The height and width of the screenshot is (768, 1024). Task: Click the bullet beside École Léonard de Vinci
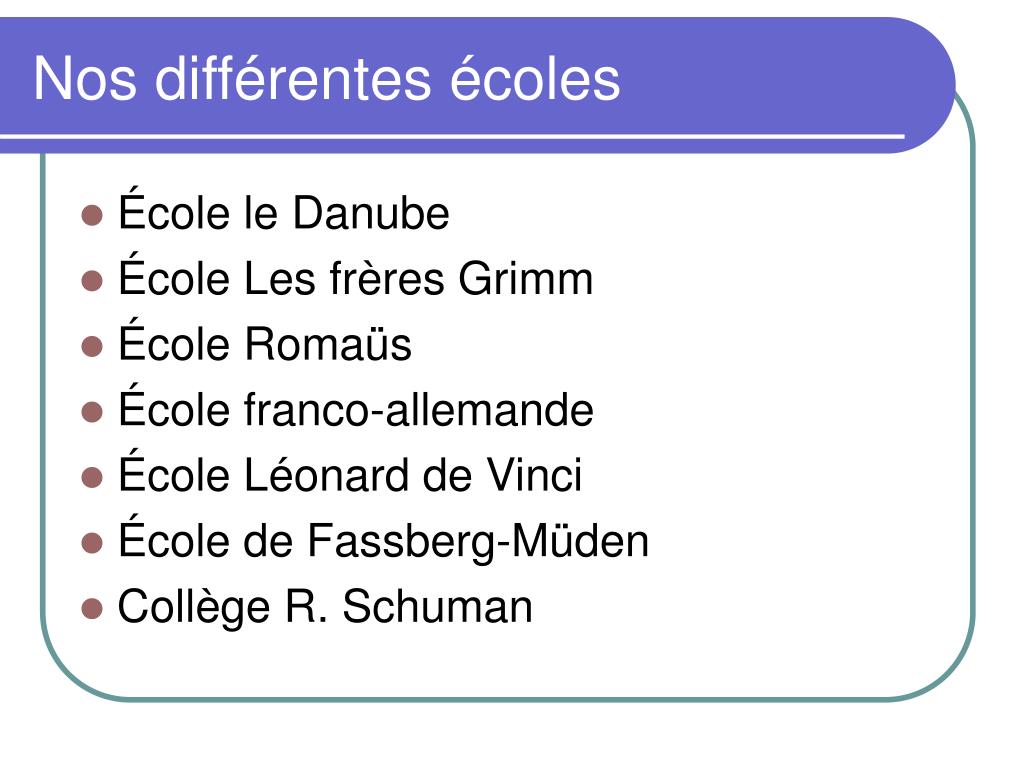[x=92, y=477]
